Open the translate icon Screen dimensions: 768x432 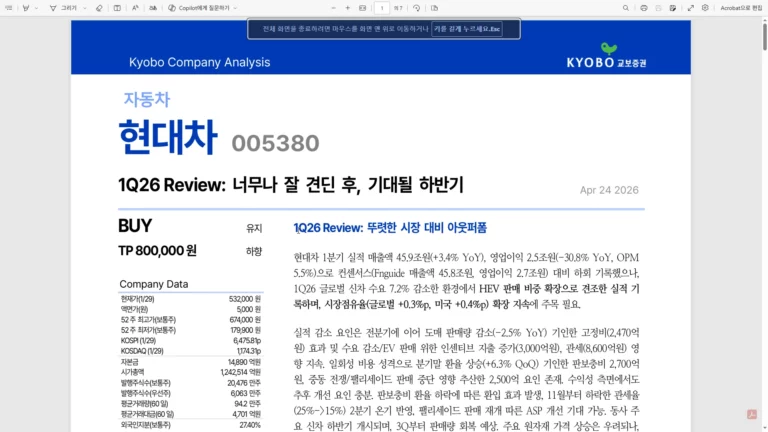click(153, 8)
